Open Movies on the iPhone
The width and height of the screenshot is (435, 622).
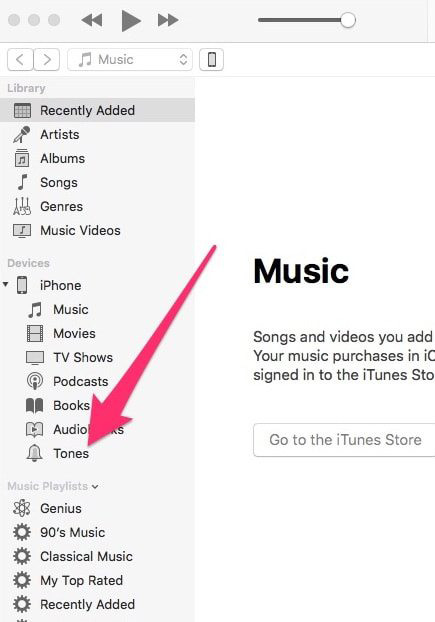(x=74, y=333)
